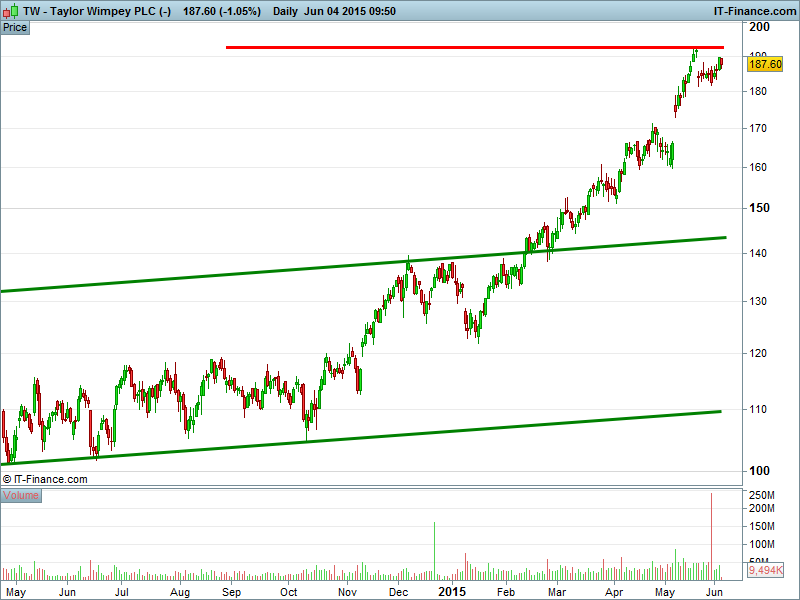800x600 pixels.
Task: Click the © IT-Finance.com copyright text
Action: pyautogui.click(x=45, y=479)
